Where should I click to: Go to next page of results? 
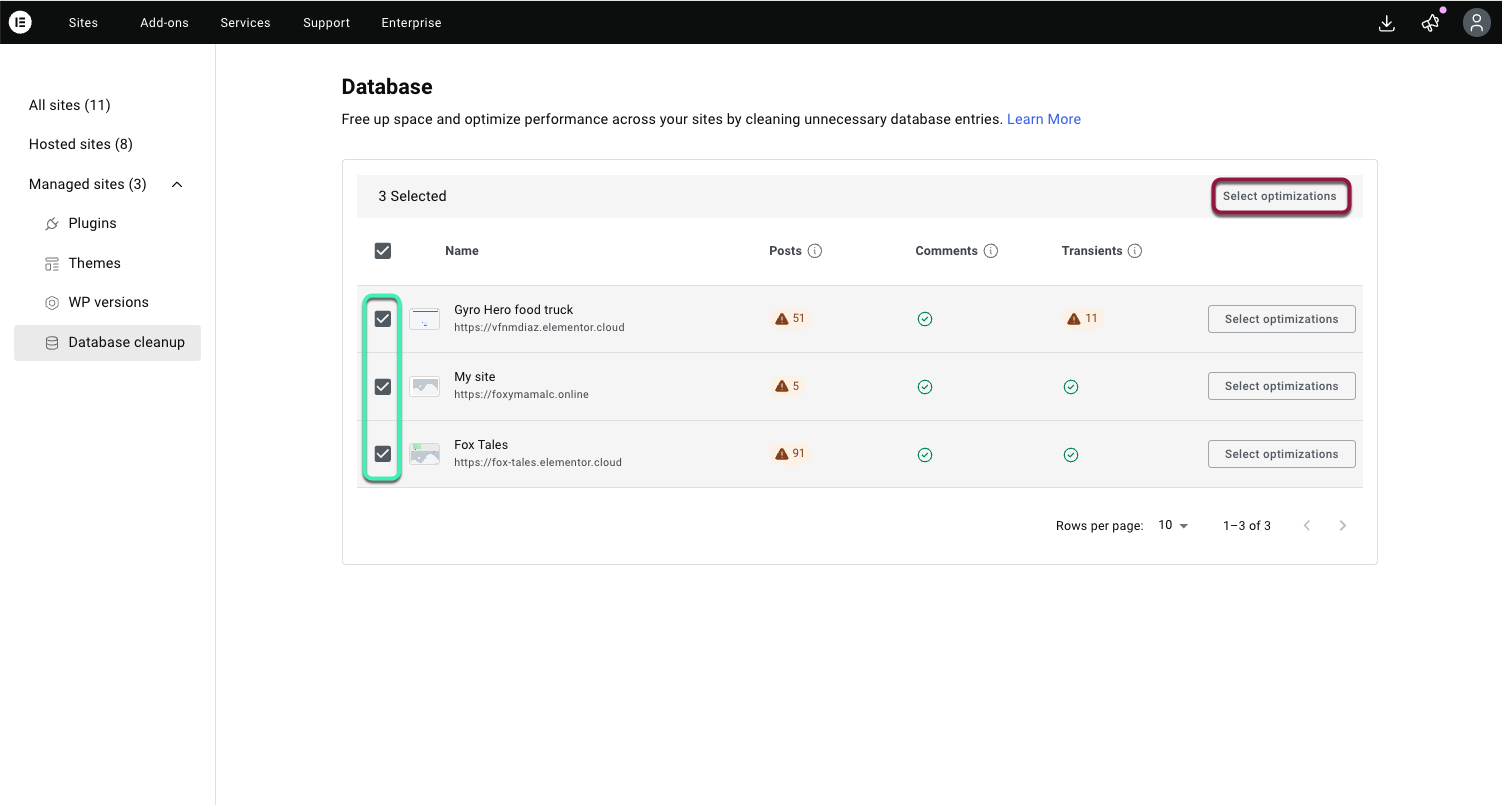1343,526
